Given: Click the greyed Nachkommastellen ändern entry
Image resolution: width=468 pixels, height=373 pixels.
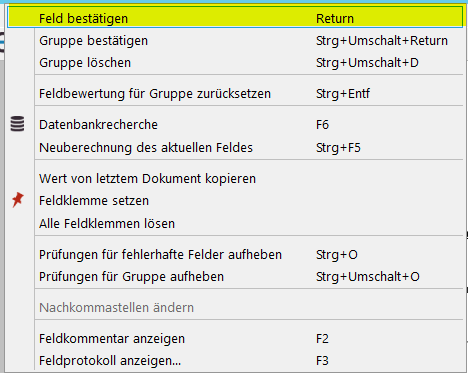Looking at the screenshot, I should click(235, 307).
